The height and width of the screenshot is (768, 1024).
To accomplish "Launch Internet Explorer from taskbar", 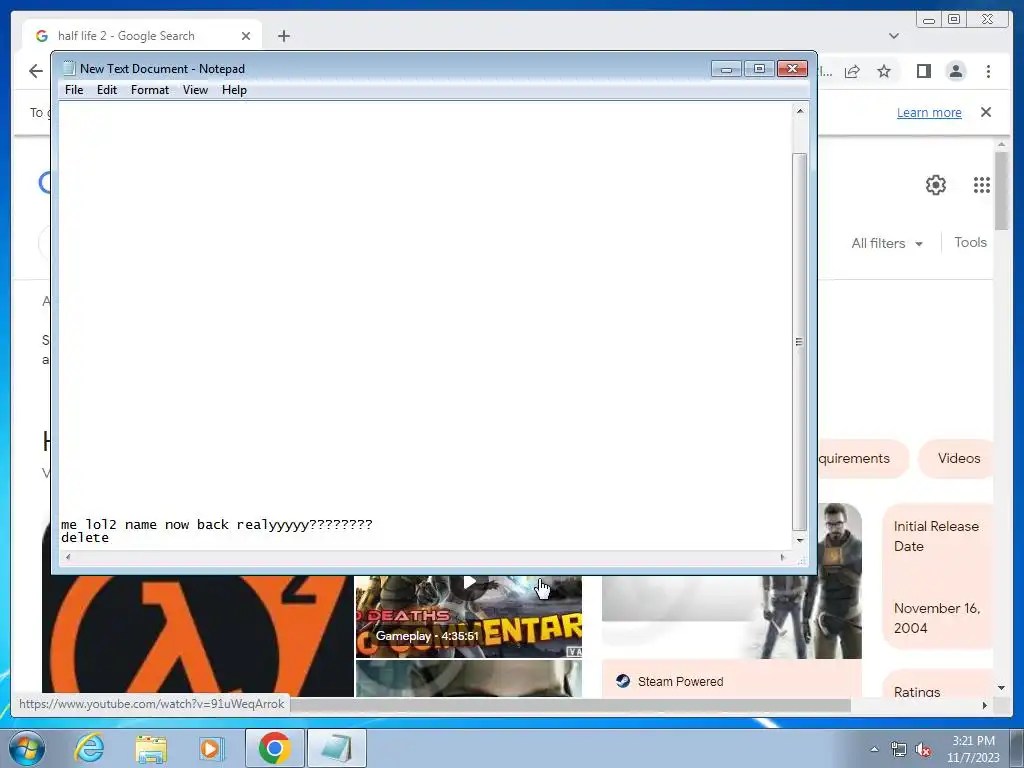I will tap(89, 748).
